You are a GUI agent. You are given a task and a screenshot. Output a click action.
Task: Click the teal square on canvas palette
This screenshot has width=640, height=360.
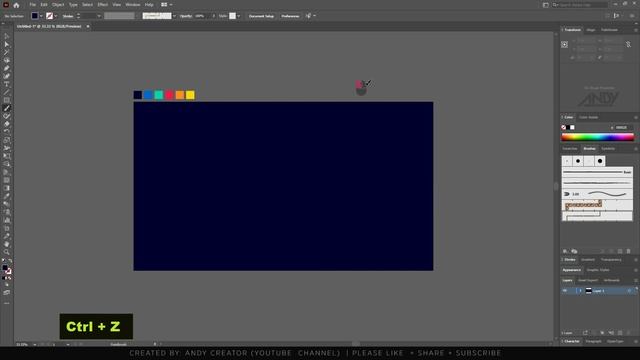pyautogui.click(x=159, y=95)
